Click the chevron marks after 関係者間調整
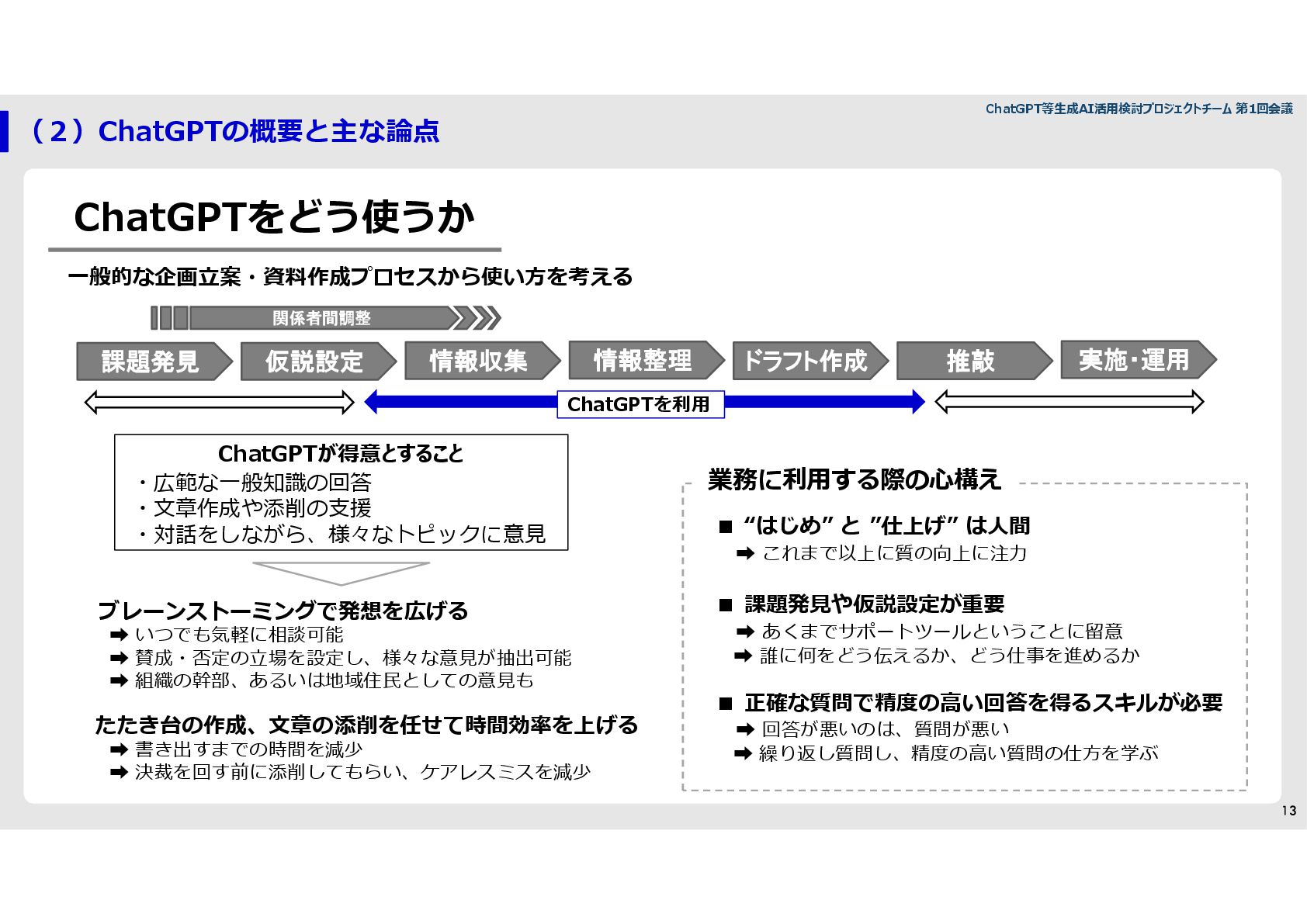 click(x=477, y=318)
